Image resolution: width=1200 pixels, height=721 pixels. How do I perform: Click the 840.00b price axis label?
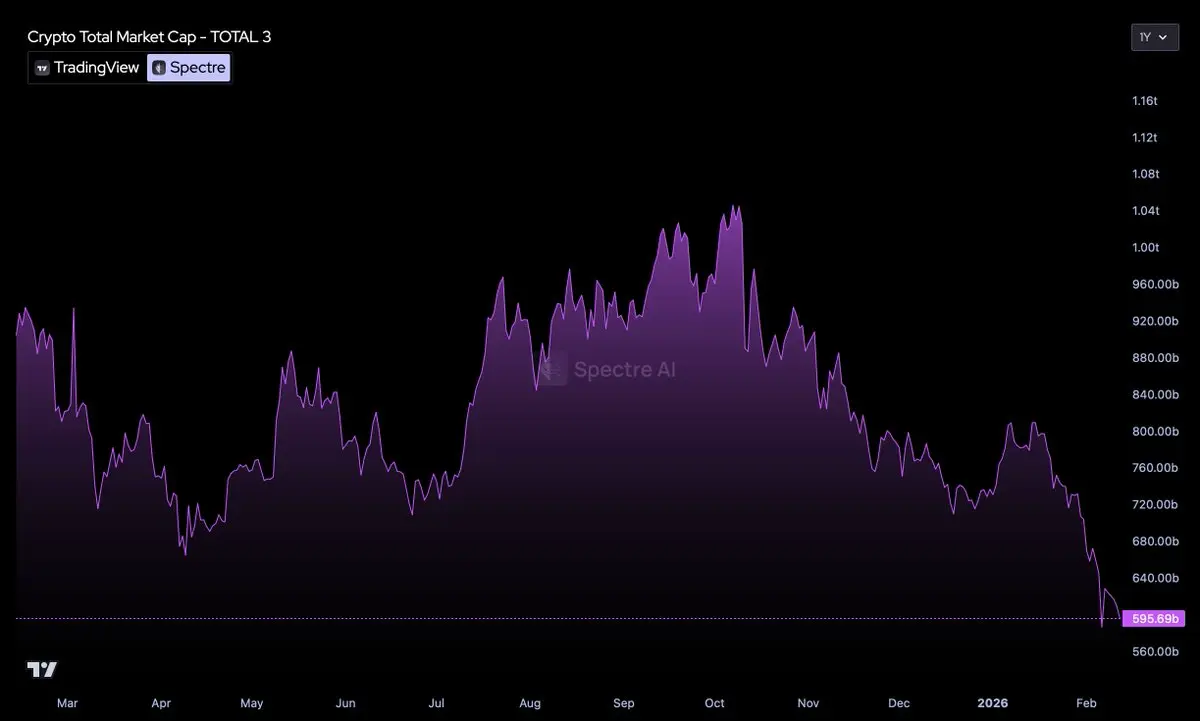[x=1155, y=395]
